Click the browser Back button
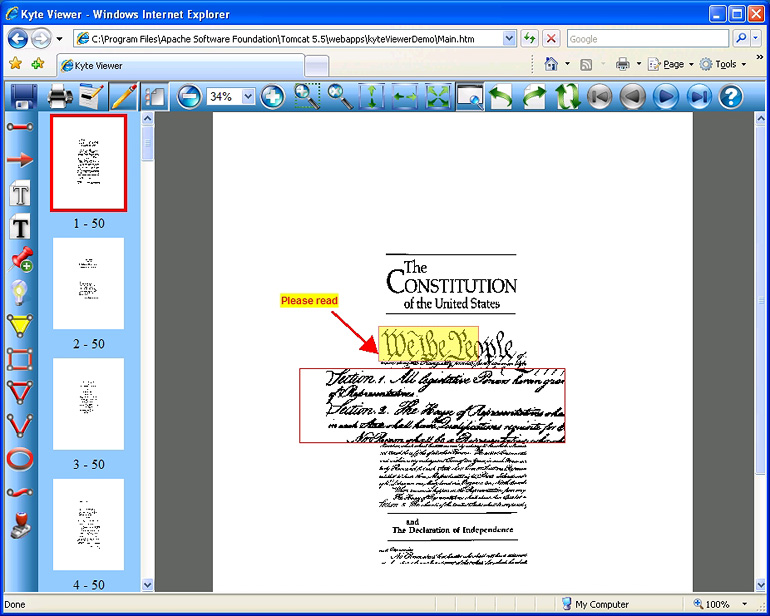Viewport: 770px width, 616px height. pos(18,38)
